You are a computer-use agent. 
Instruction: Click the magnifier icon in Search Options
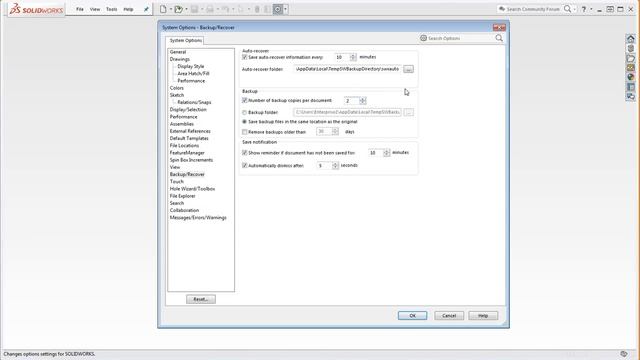tap(499, 38)
